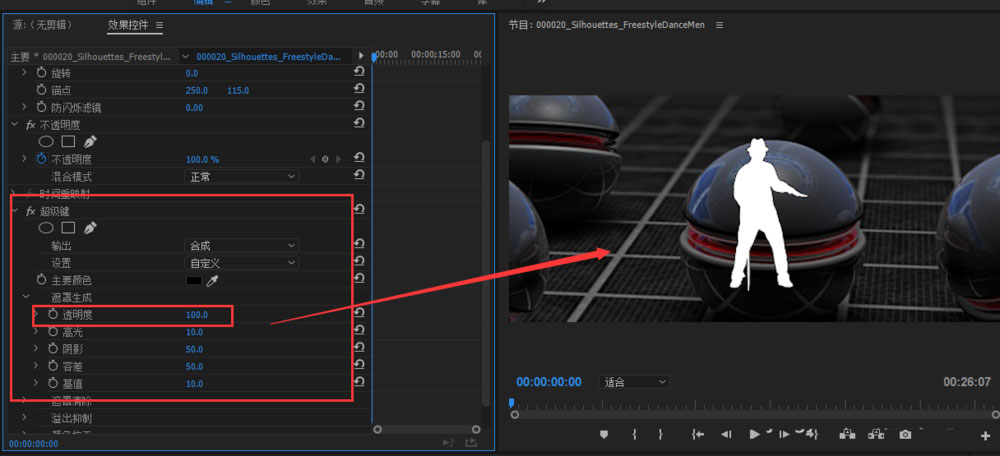1000x456 pixels.
Task: Select the pen mask tool under 超级键
Action: 90,228
